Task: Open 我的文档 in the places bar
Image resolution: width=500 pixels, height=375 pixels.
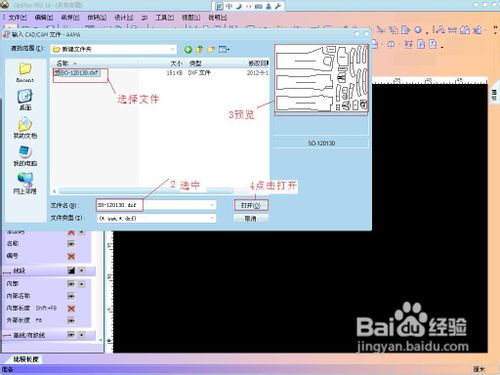Action: click(25, 128)
